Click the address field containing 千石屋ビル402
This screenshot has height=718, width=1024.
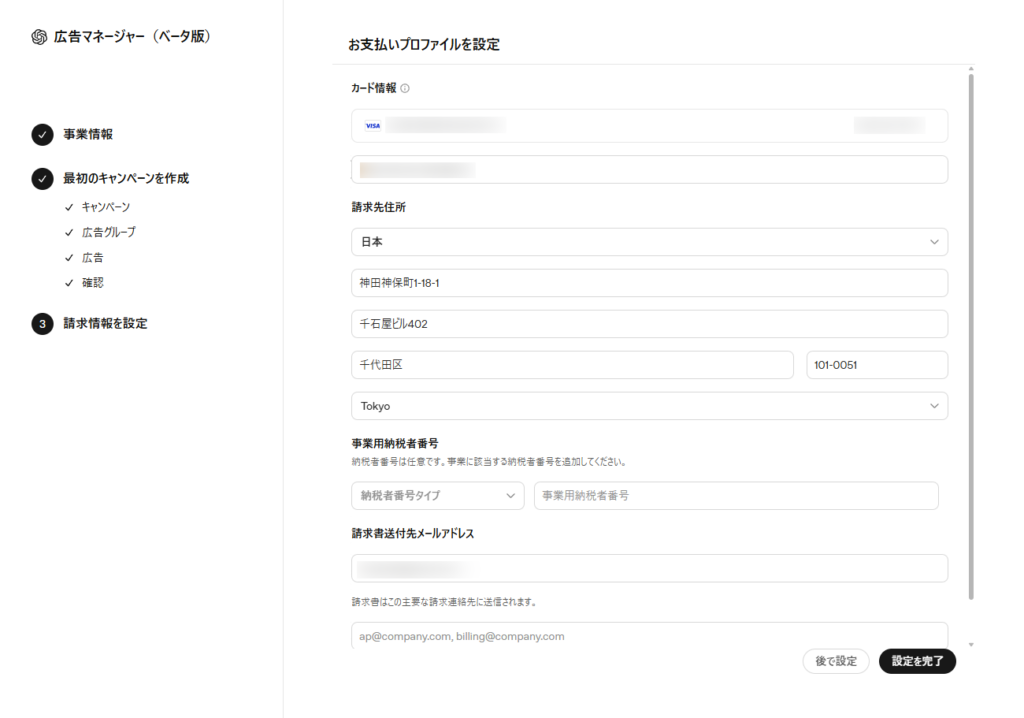tap(649, 324)
